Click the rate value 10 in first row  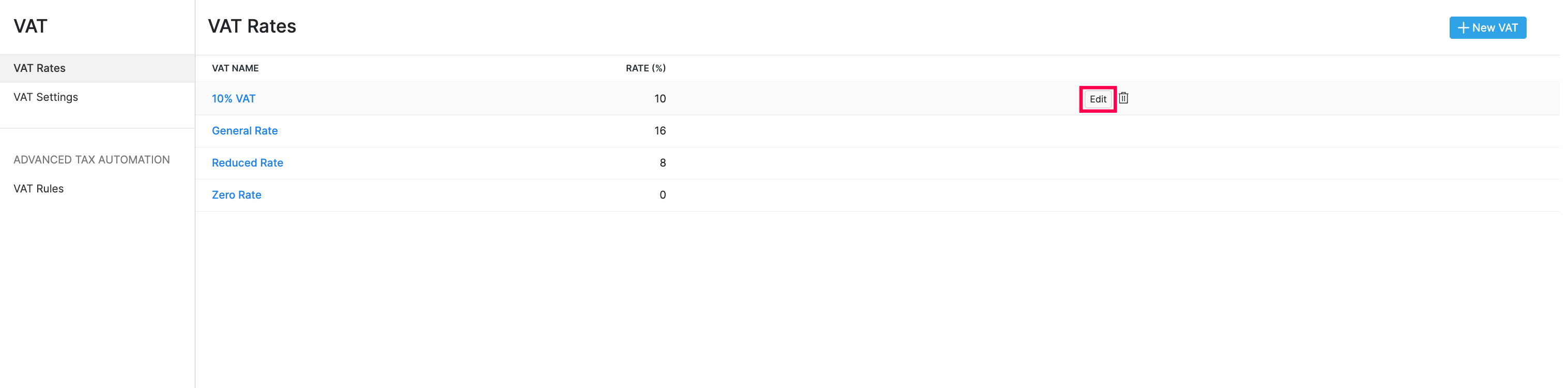660,99
